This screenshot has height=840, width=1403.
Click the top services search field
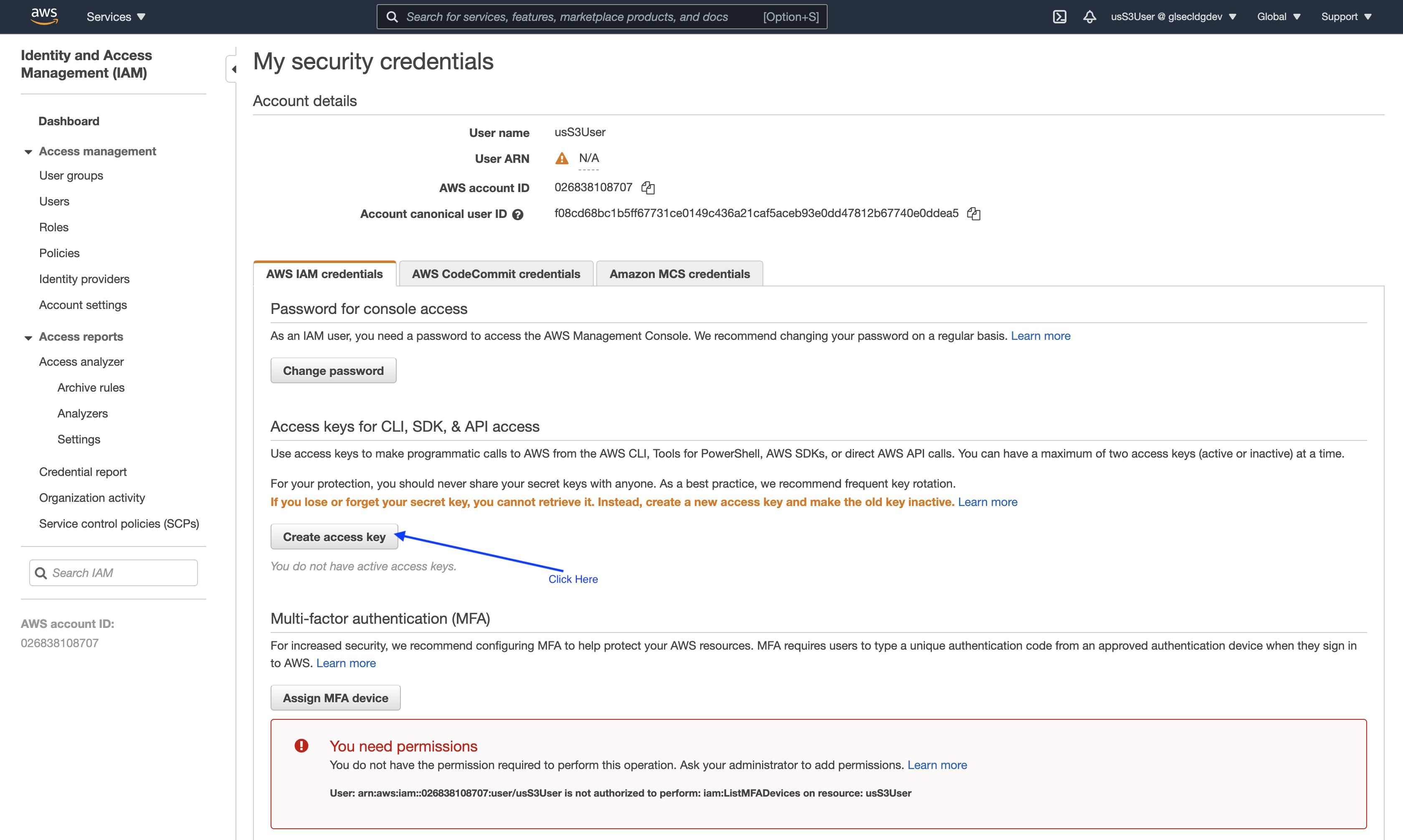tap(602, 17)
